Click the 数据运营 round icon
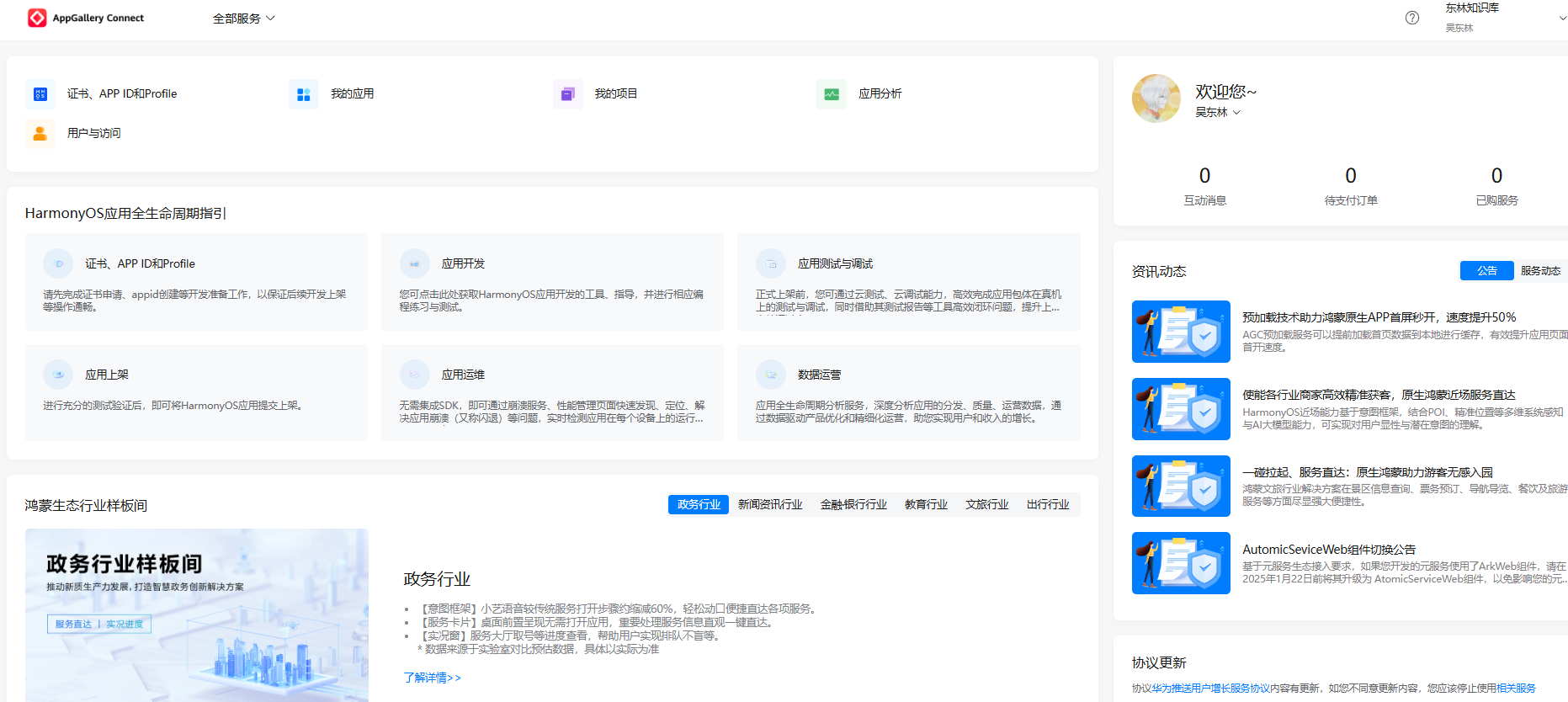 click(x=771, y=375)
